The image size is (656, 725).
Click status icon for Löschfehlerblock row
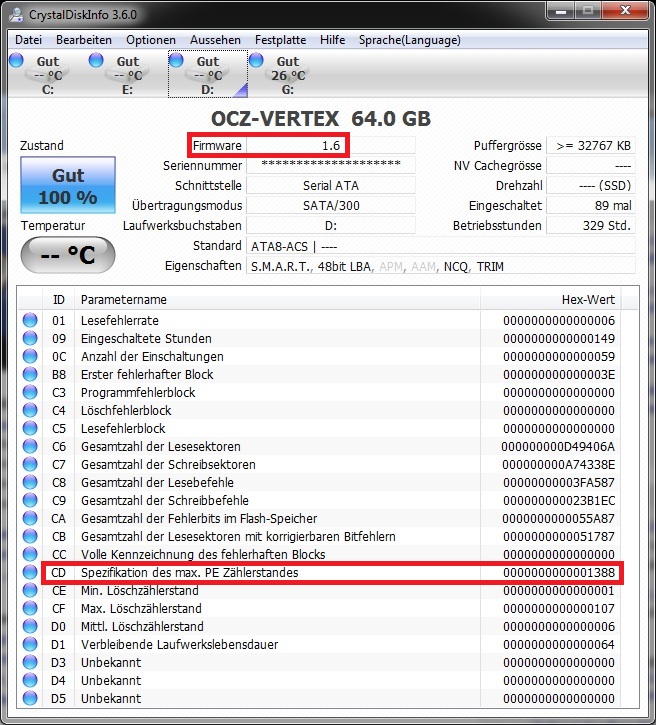pyautogui.click(x=30, y=410)
